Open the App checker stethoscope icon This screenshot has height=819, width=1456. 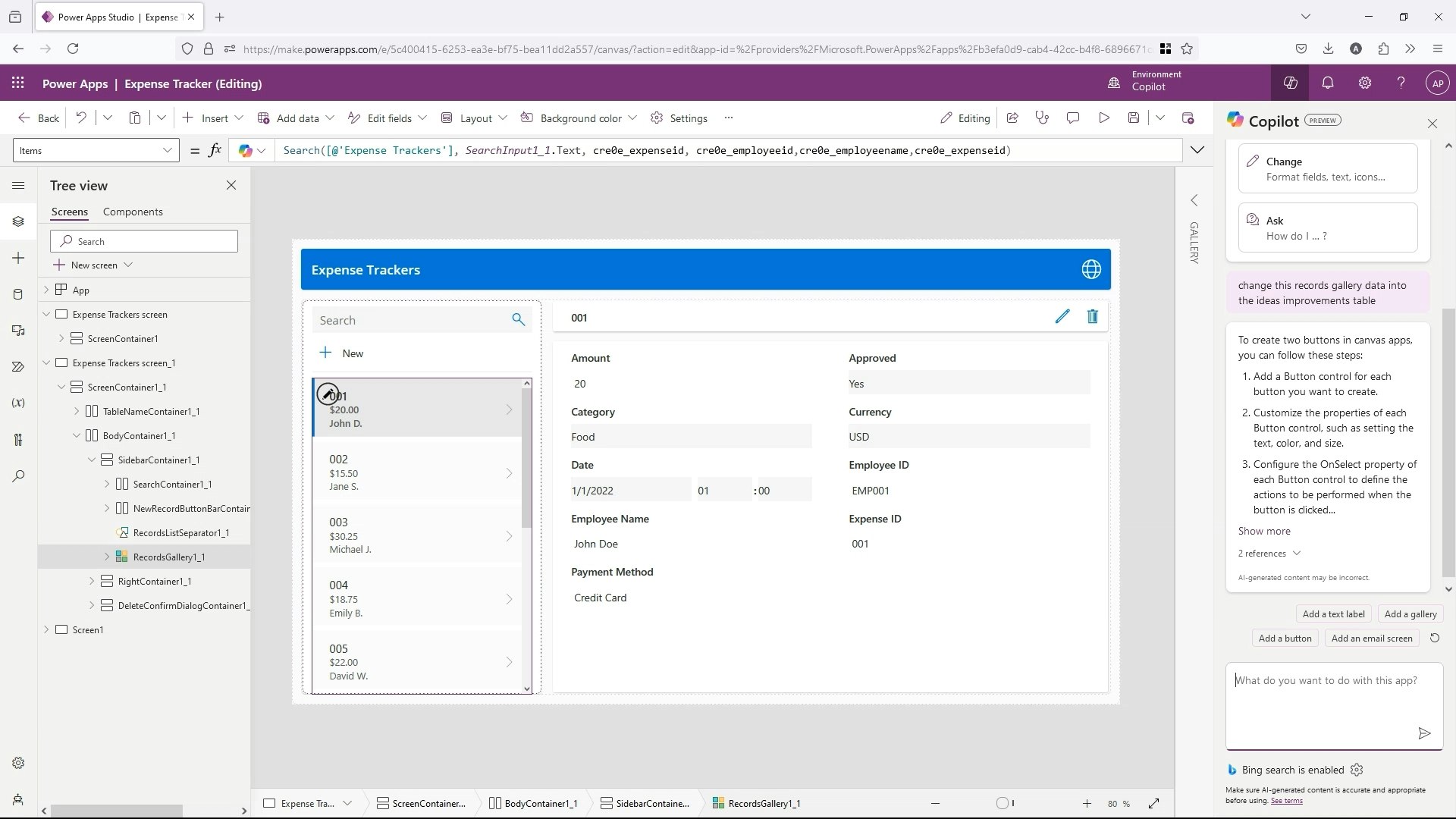tap(1042, 118)
